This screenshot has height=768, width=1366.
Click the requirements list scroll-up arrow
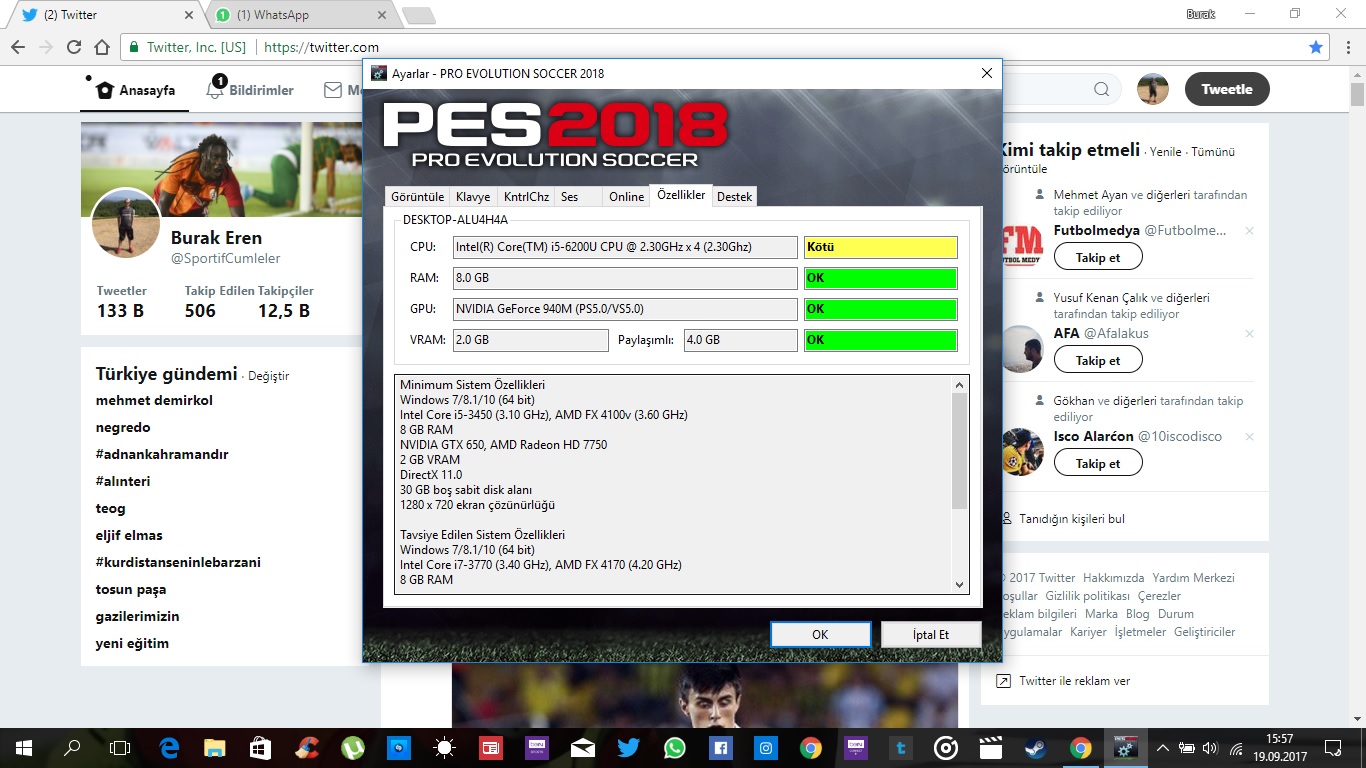pyautogui.click(x=960, y=385)
